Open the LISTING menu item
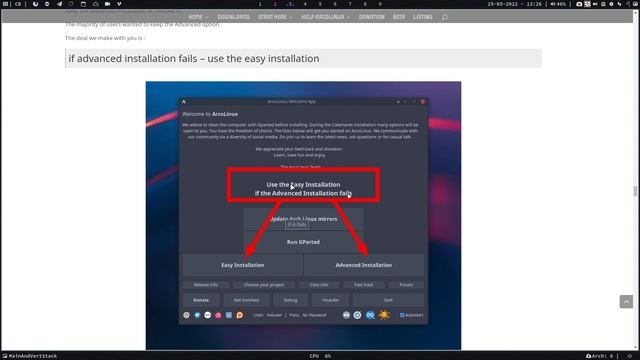This screenshot has width=640, height=360. (x=422, y=17)
